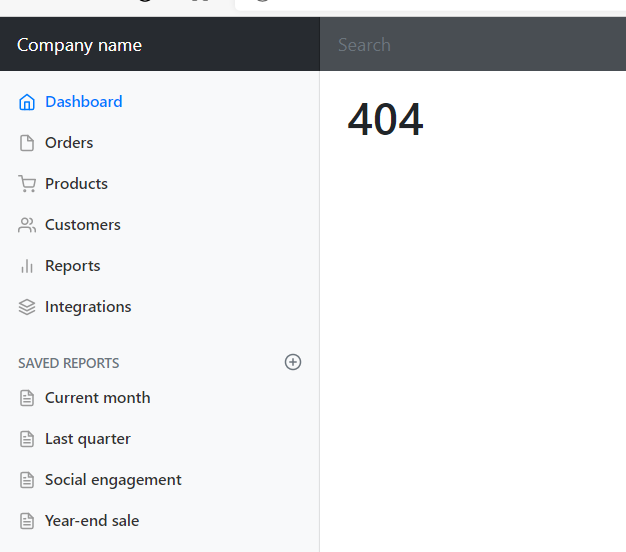Click the Year-end sale document icon
This screenshot has width=626, height=552.
pos(27,521)
